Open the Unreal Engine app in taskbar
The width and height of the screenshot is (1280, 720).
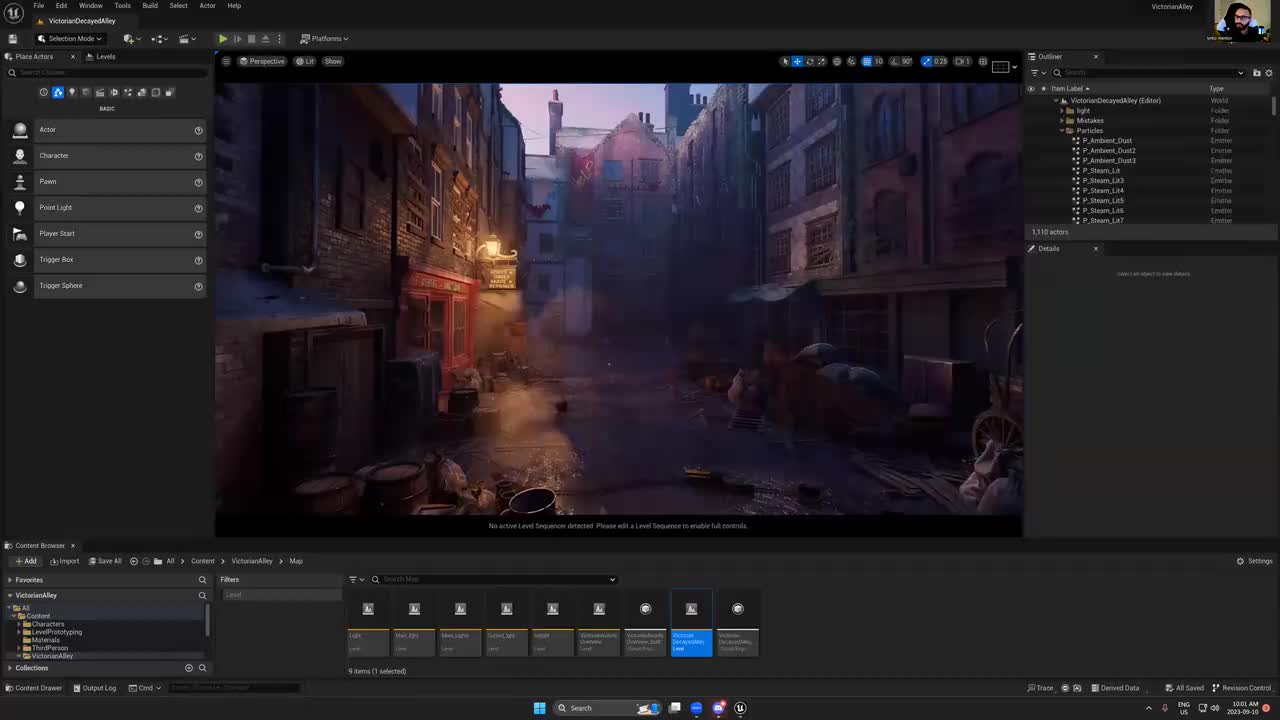pos(740,708)
